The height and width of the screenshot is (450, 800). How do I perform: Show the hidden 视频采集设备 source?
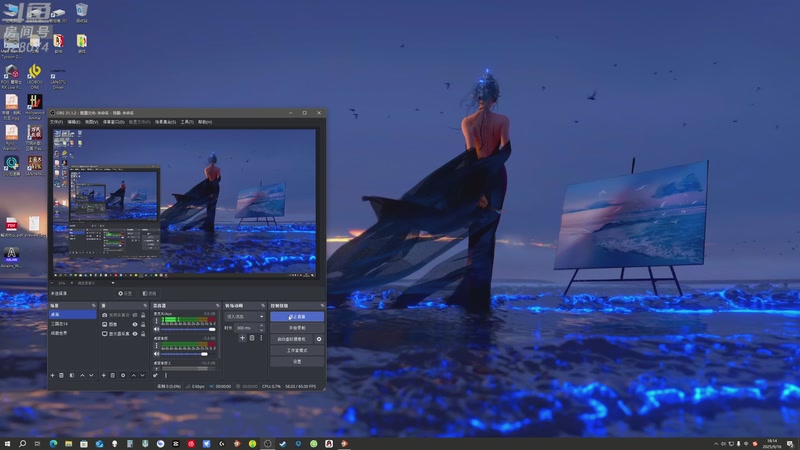[x=135, y=315]
